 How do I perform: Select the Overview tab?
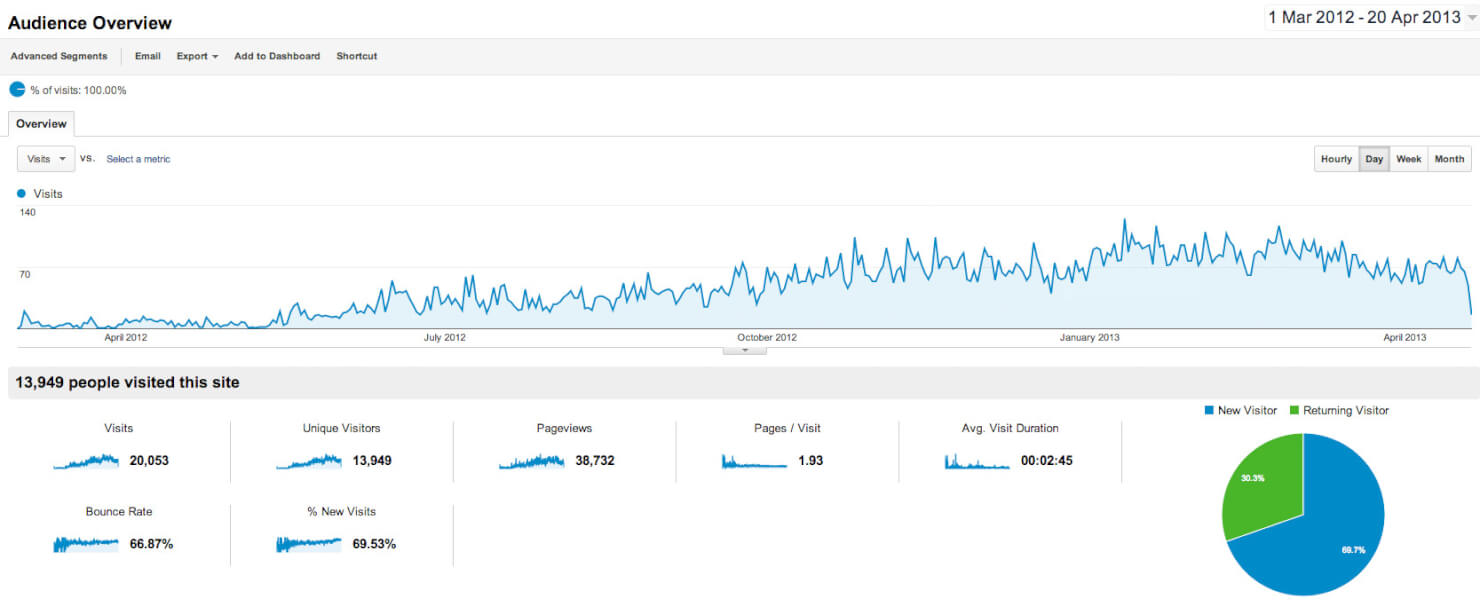point(41,124)
